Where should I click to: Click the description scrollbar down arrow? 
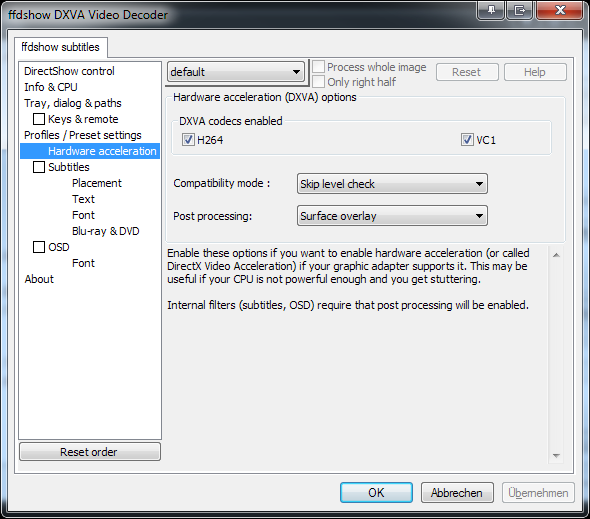click(x=556, y=456)
